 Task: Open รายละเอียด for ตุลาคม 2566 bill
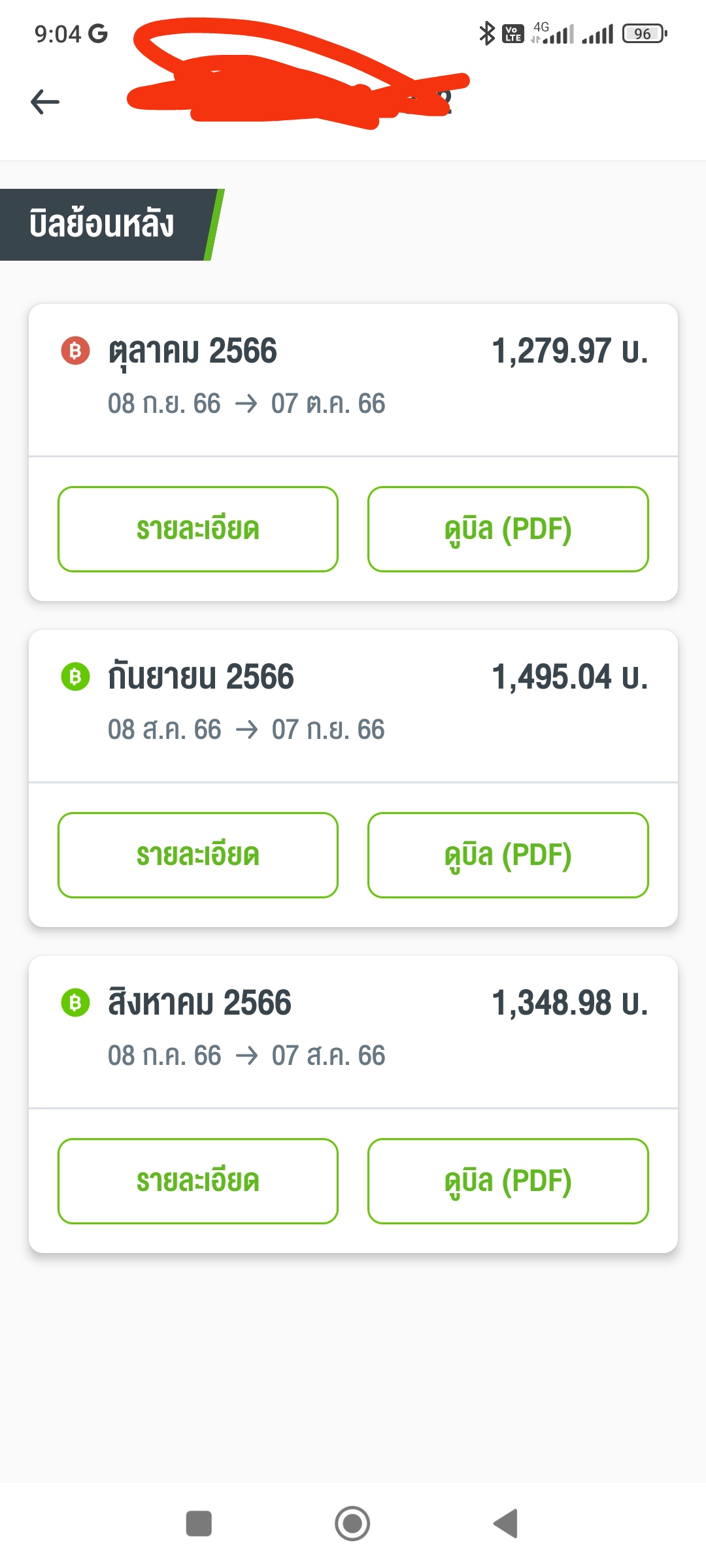point(198,529)
